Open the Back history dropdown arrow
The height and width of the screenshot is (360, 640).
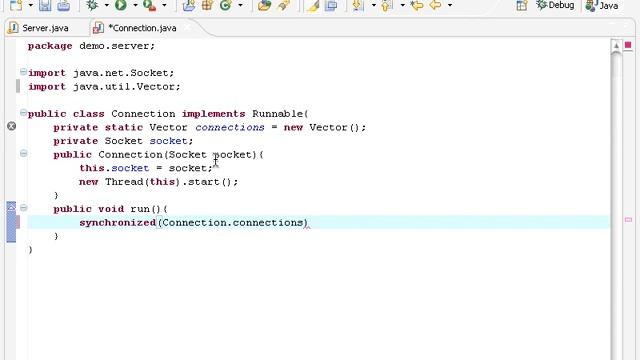click(x=449, y=5)
